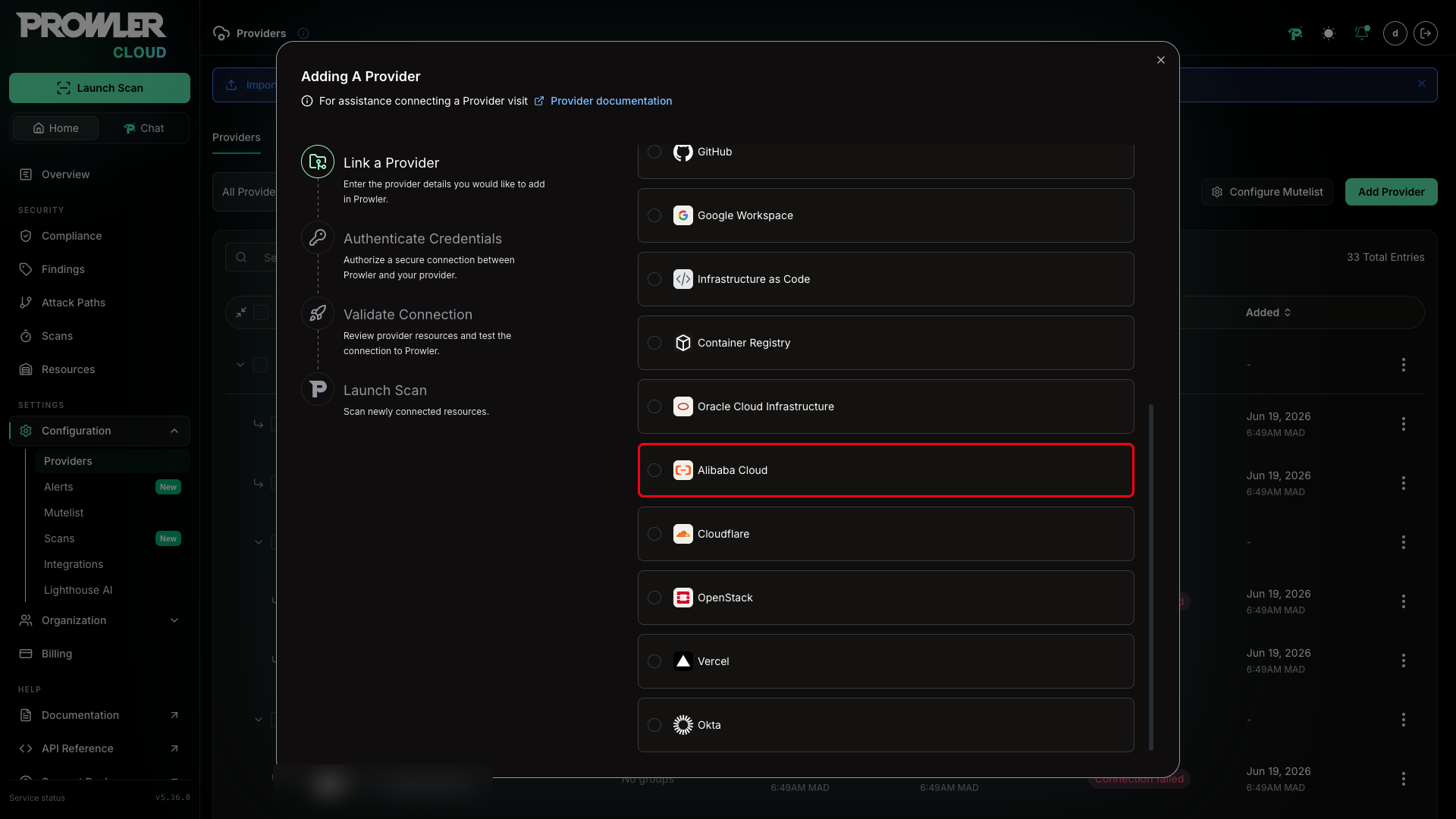
Task: Click the provider list scrollbar in dialog
Action: coord(1151,576)
